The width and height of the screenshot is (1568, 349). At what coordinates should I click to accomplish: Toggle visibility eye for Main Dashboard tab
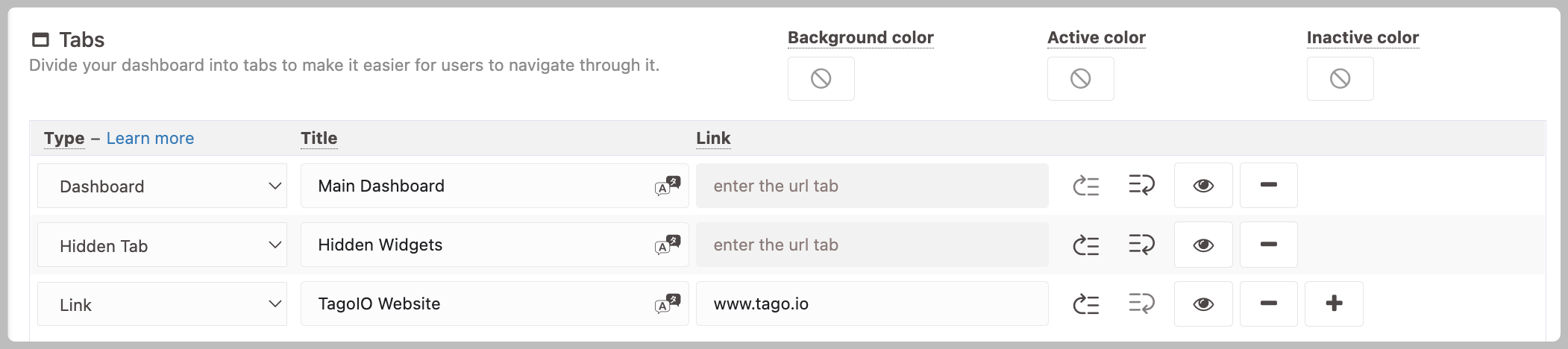[x=1203, y=186]
